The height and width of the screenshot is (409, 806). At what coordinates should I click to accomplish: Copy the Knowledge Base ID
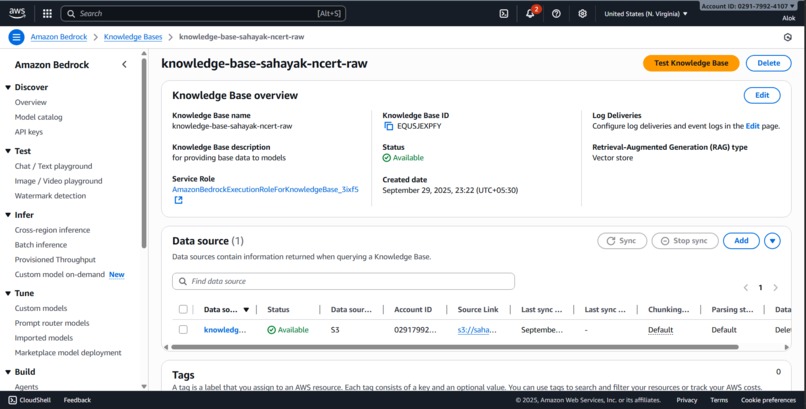coord(389,126)
